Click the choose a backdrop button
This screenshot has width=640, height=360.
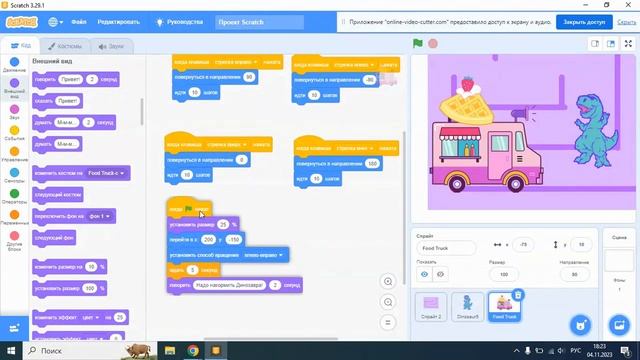tap(619, 325)
